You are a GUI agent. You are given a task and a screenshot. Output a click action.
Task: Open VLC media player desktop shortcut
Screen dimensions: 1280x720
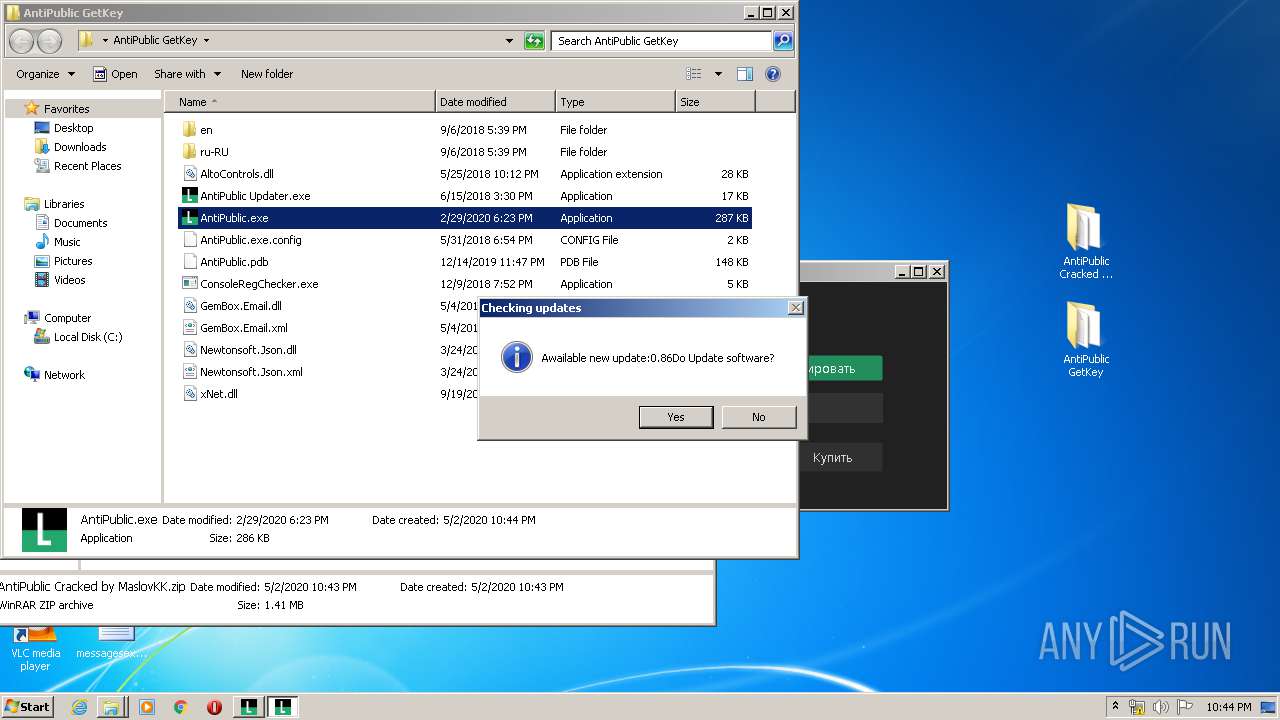[x=36, y=648]
